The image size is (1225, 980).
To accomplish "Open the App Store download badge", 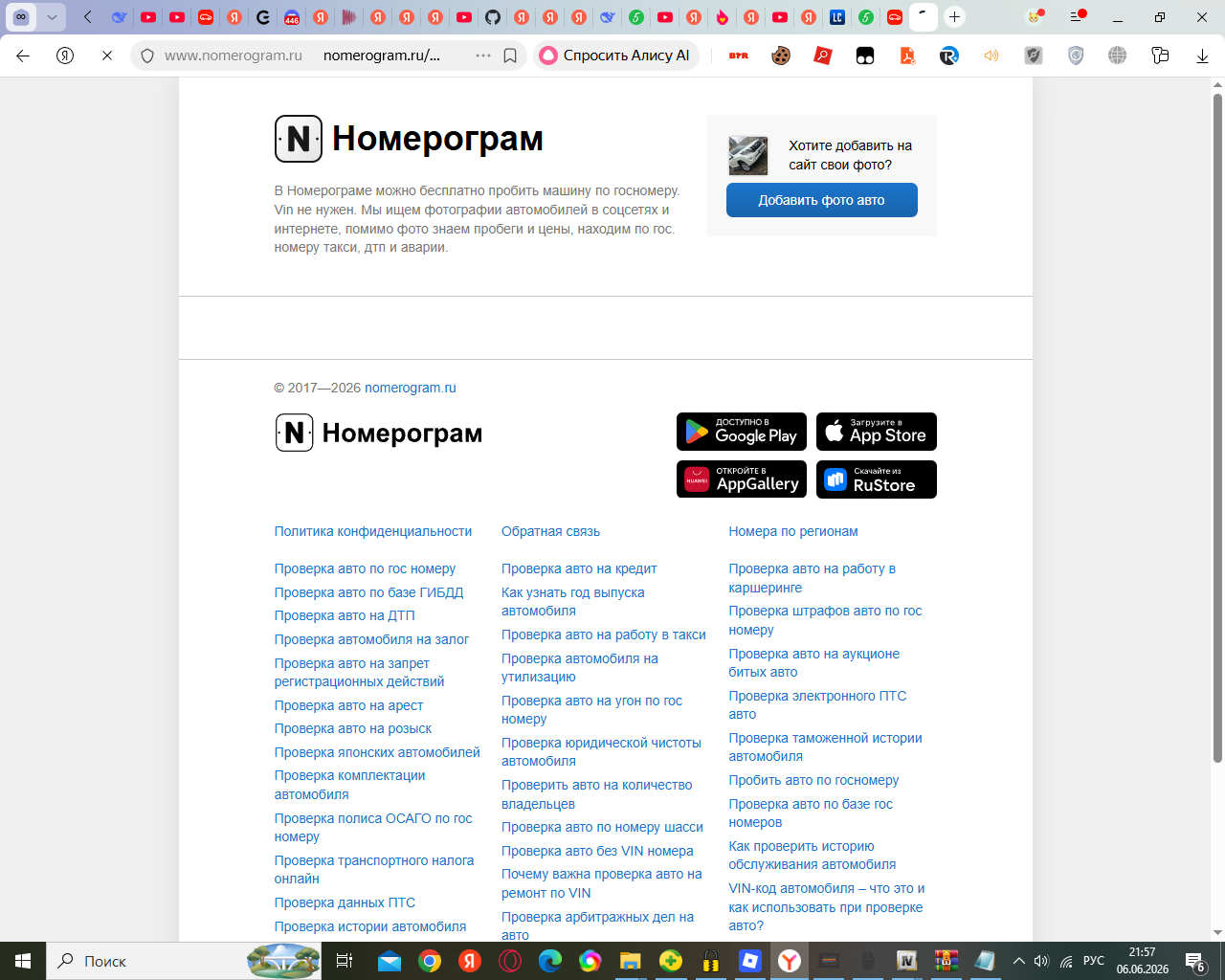I will pyautogui.click(x=877, y=432).
